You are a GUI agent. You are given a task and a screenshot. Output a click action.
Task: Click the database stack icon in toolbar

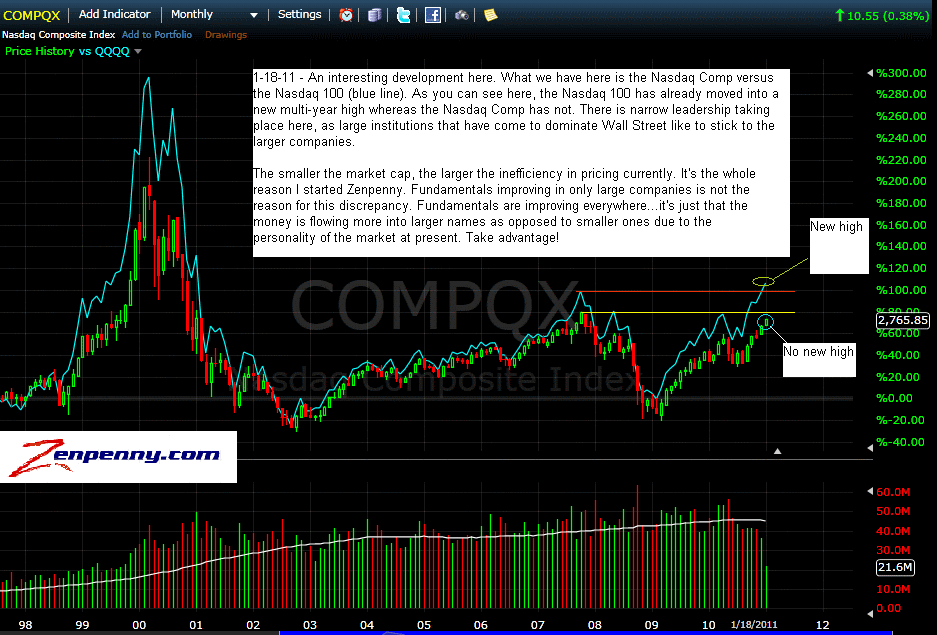tap(375, 15)
